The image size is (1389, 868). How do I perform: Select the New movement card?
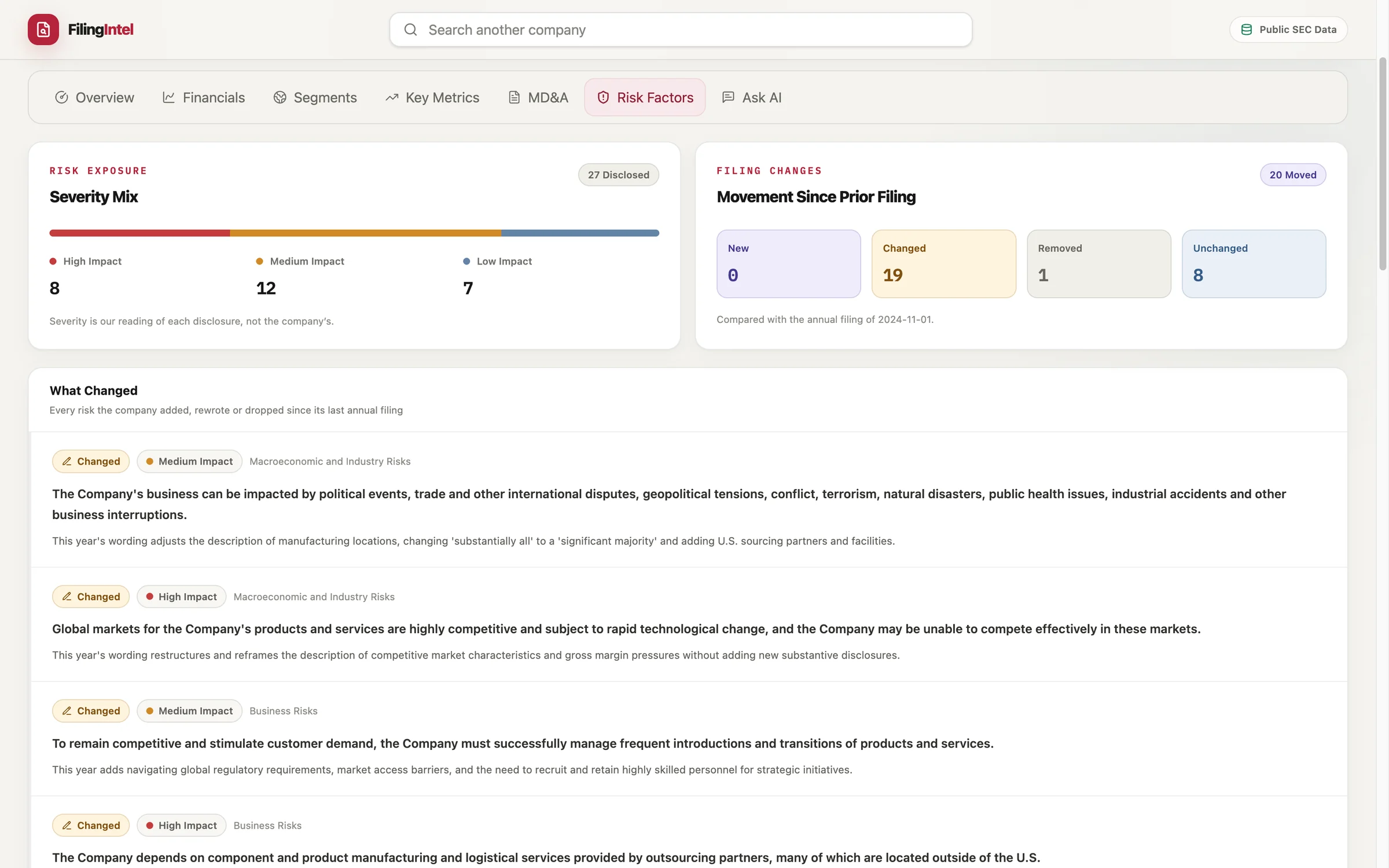(x=788, y=264)
